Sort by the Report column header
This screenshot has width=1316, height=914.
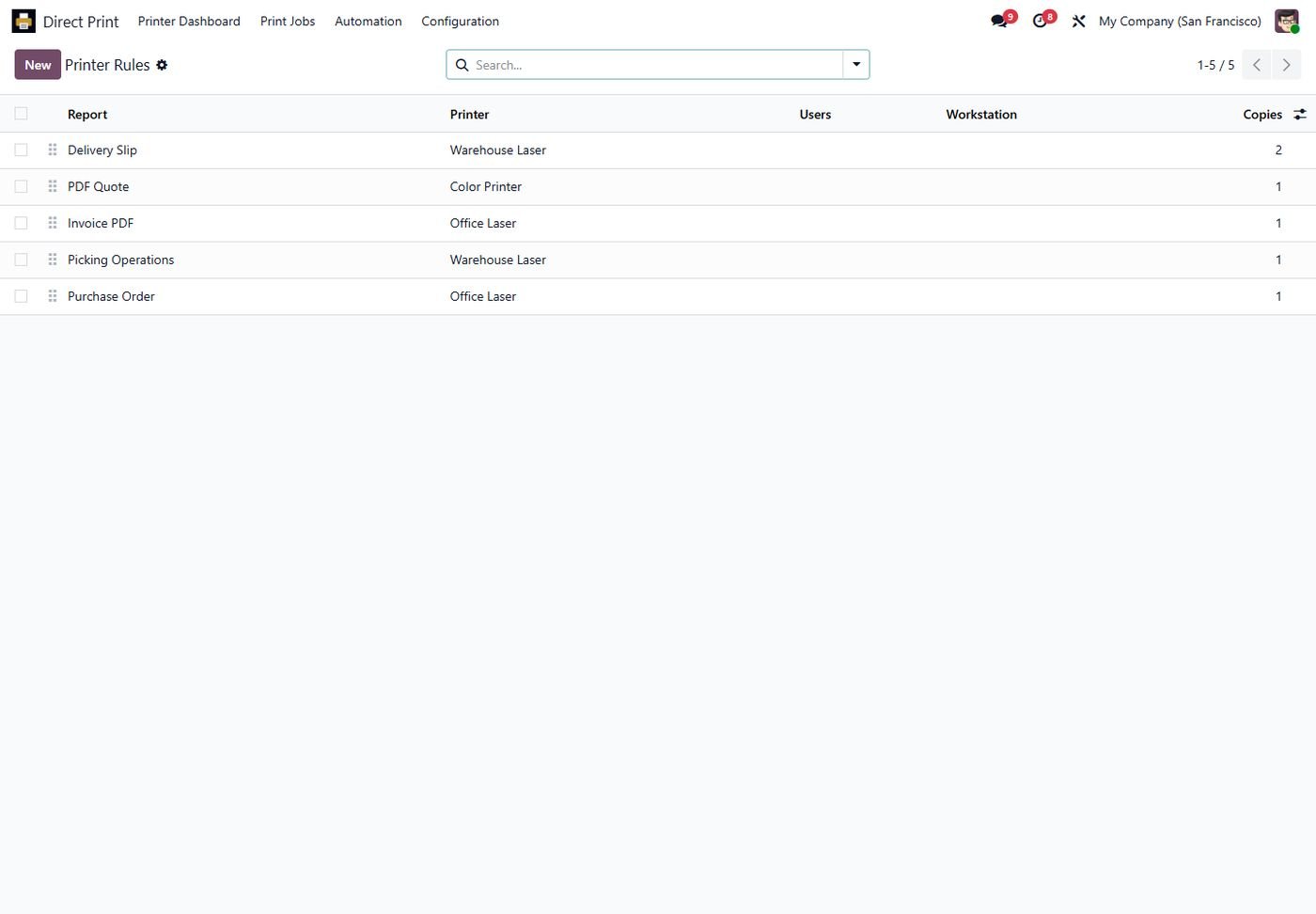coord(87,114)
